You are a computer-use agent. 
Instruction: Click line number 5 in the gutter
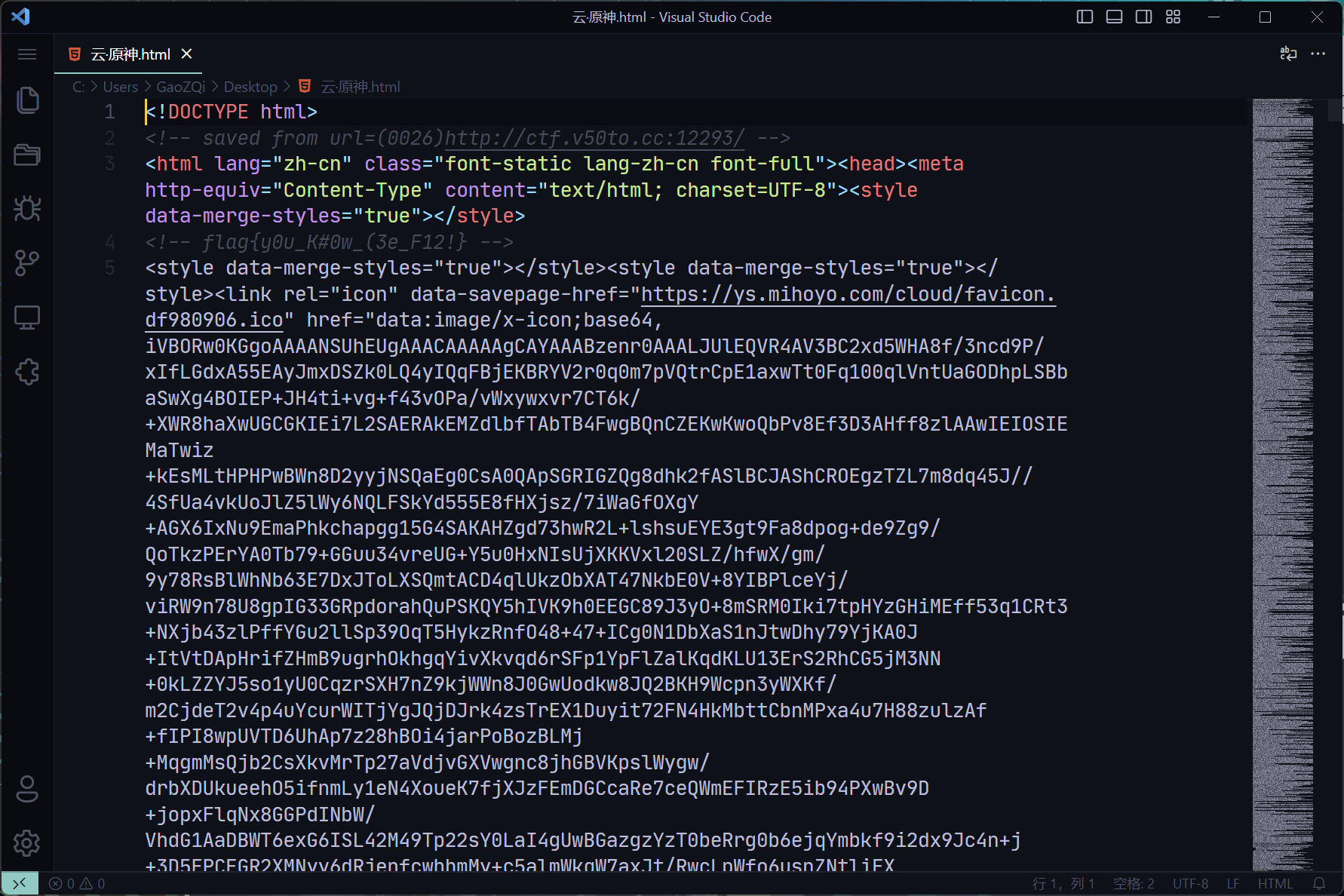(x=109, y=268)
